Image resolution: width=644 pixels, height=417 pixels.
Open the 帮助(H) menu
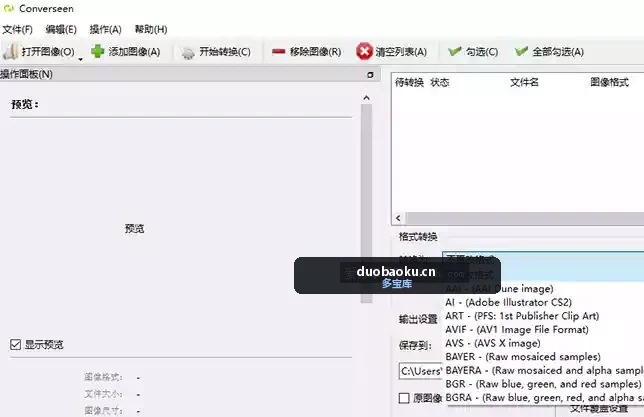click(x=151, y=29)
